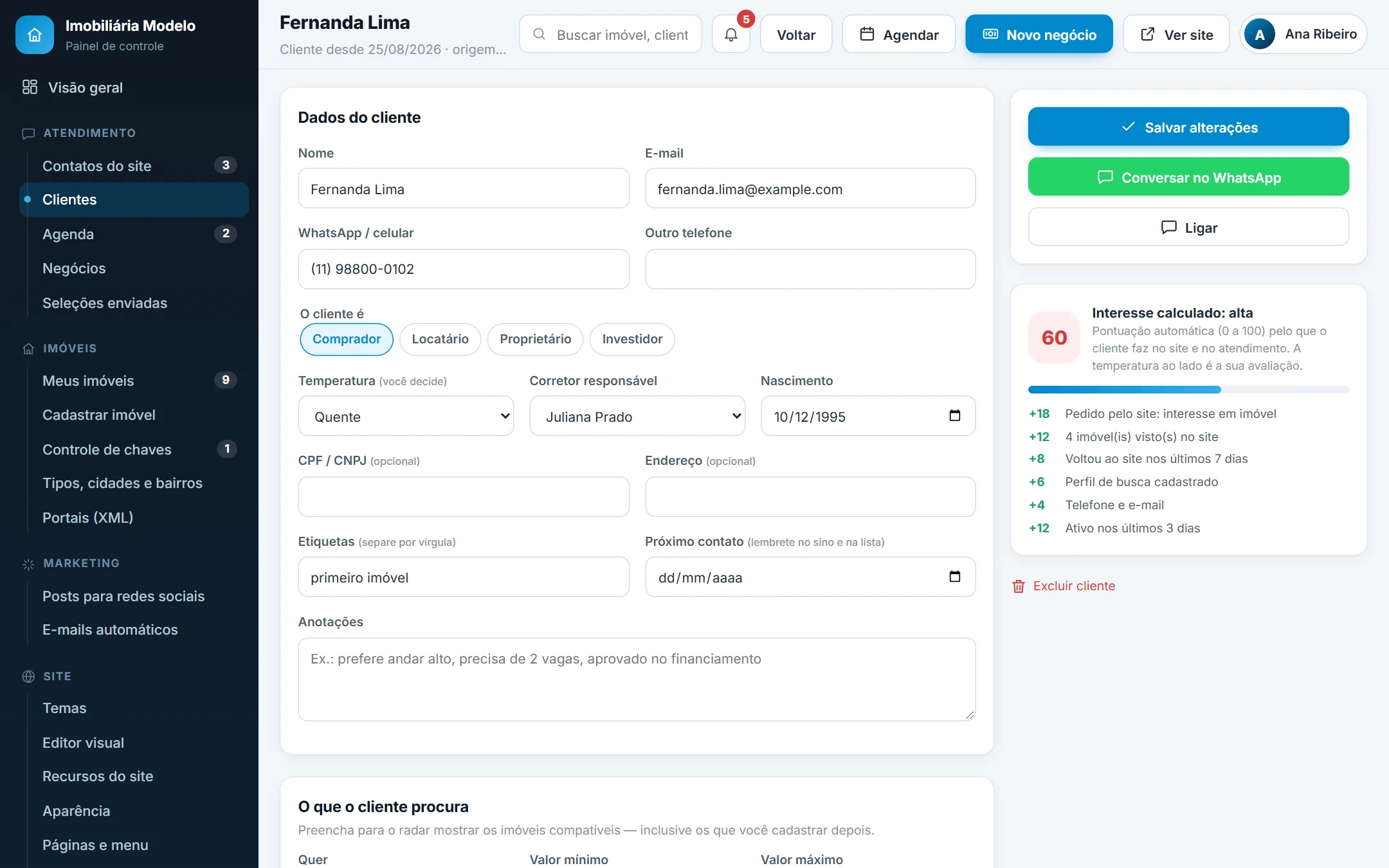This screenshot has width=1389, height=868.
Task: Select the Proprietário client type
Action: point(535,339)
